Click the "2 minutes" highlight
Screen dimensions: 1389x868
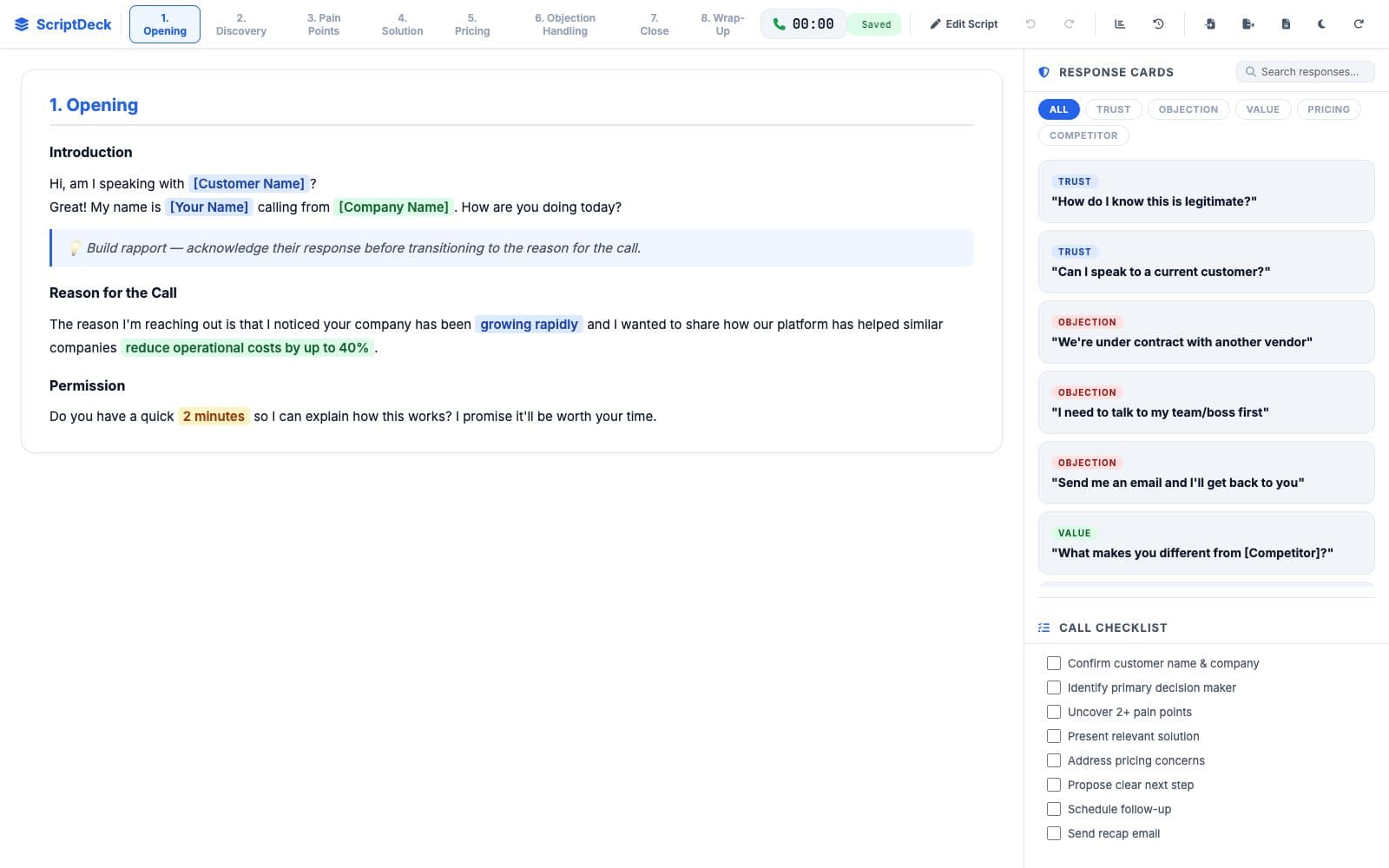[x=214, y=417]
